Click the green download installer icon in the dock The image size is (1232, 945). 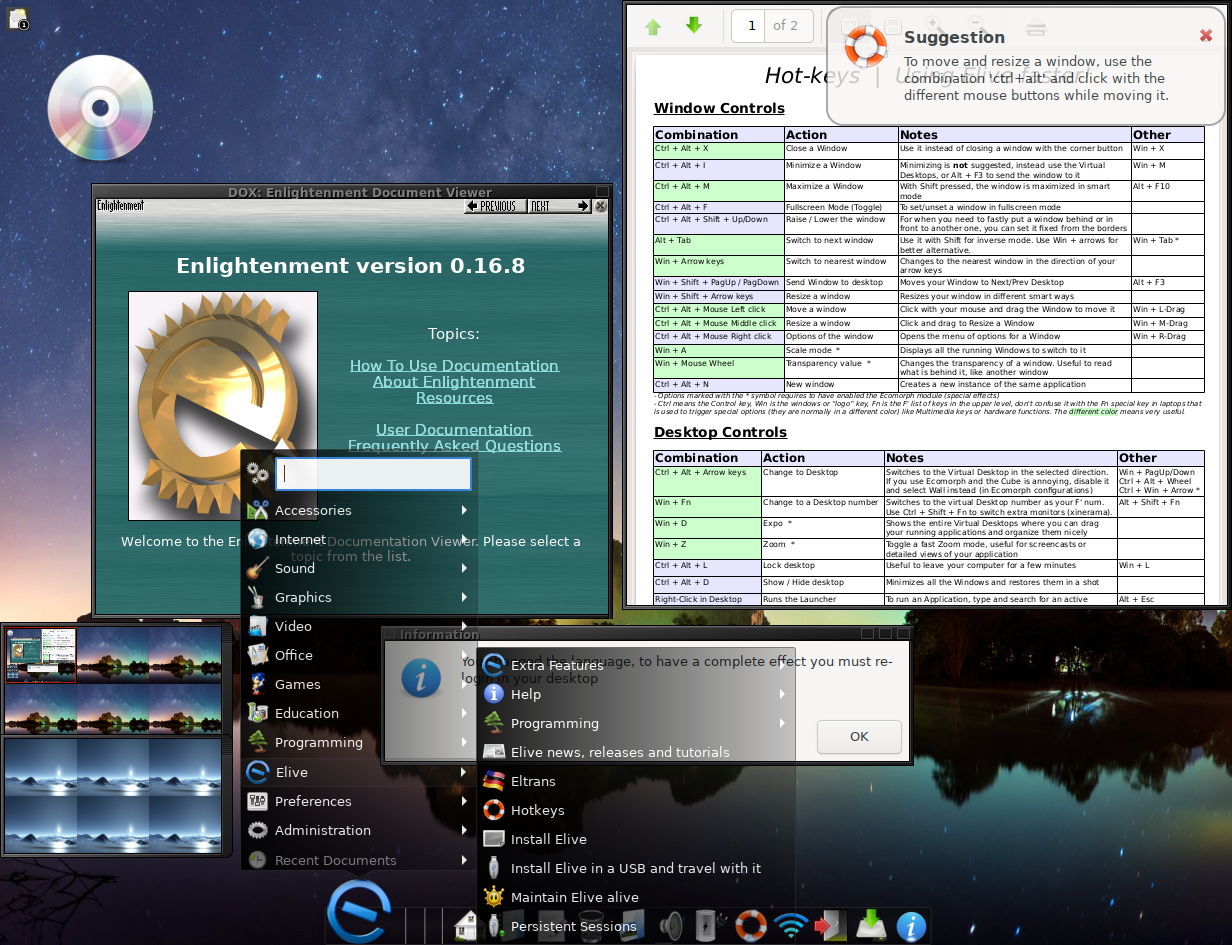(x=871, y=925)
